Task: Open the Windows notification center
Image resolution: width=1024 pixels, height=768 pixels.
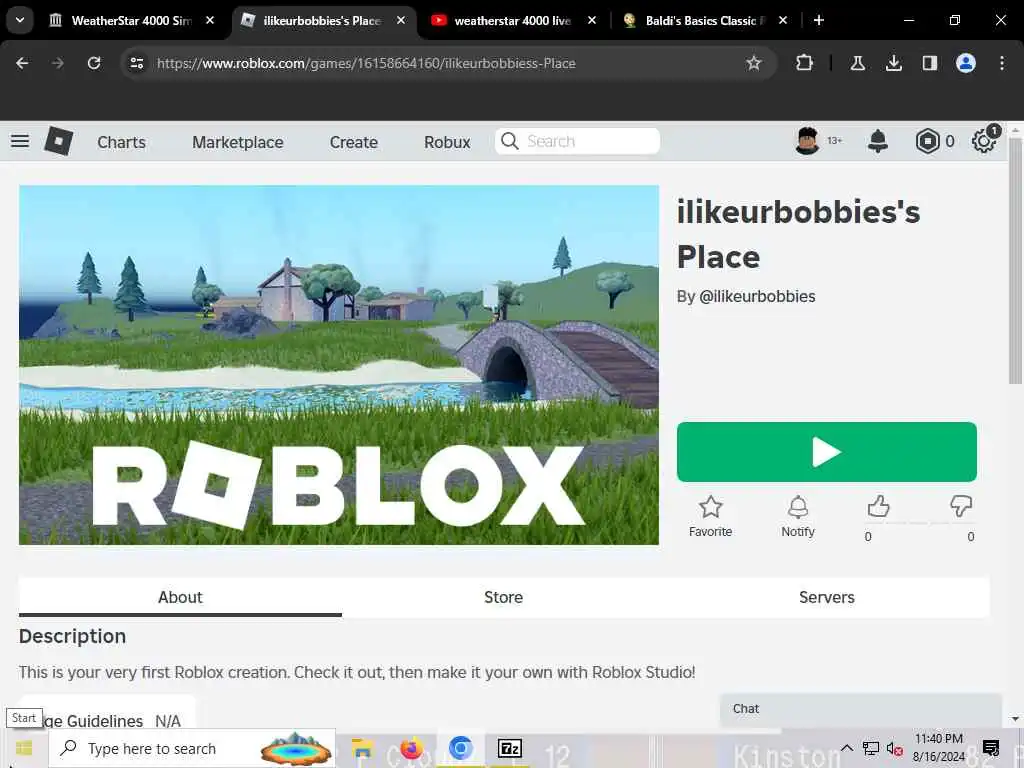Action: pos(991,748)
